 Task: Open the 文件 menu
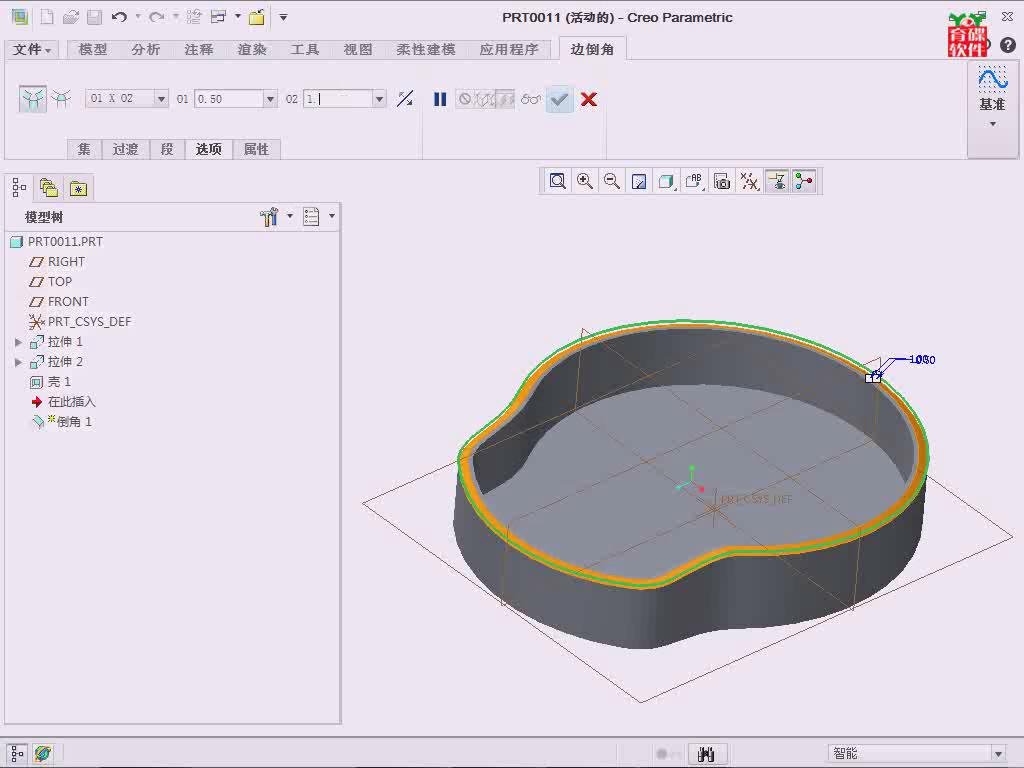point(32,50)
